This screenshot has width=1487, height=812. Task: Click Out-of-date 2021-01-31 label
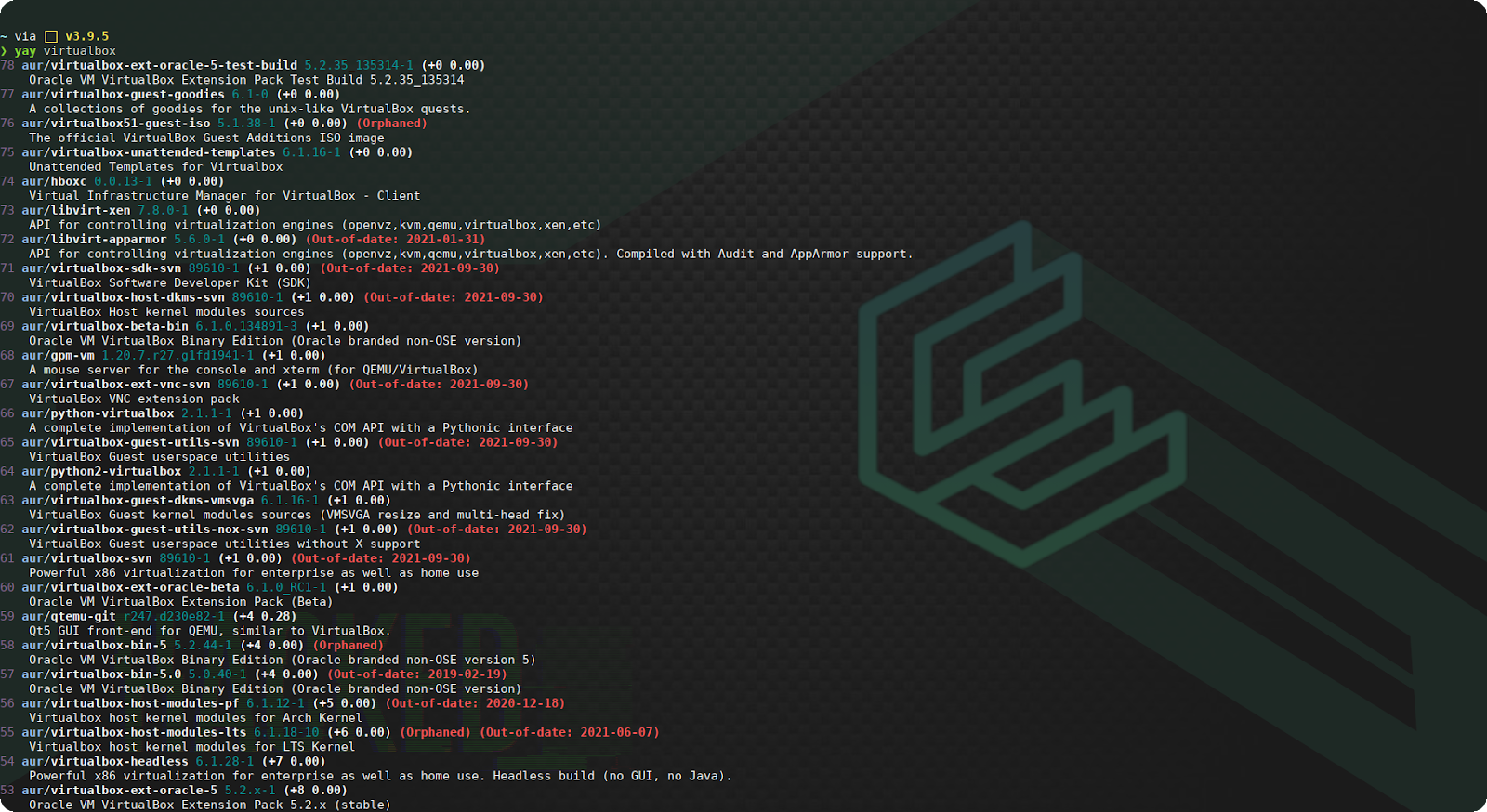[396, 239]
